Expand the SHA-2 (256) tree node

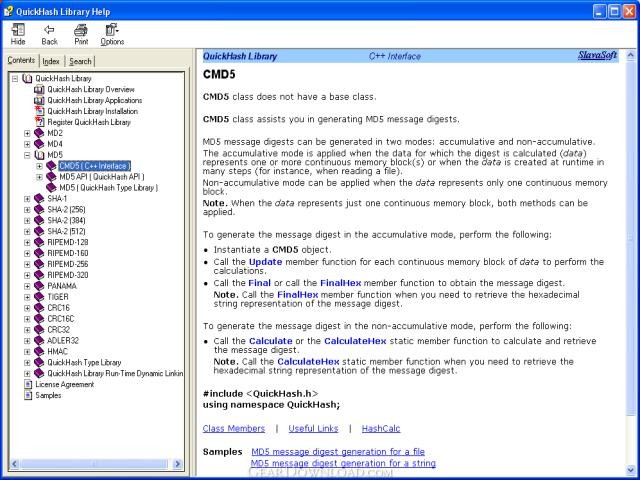pos(27,210)
